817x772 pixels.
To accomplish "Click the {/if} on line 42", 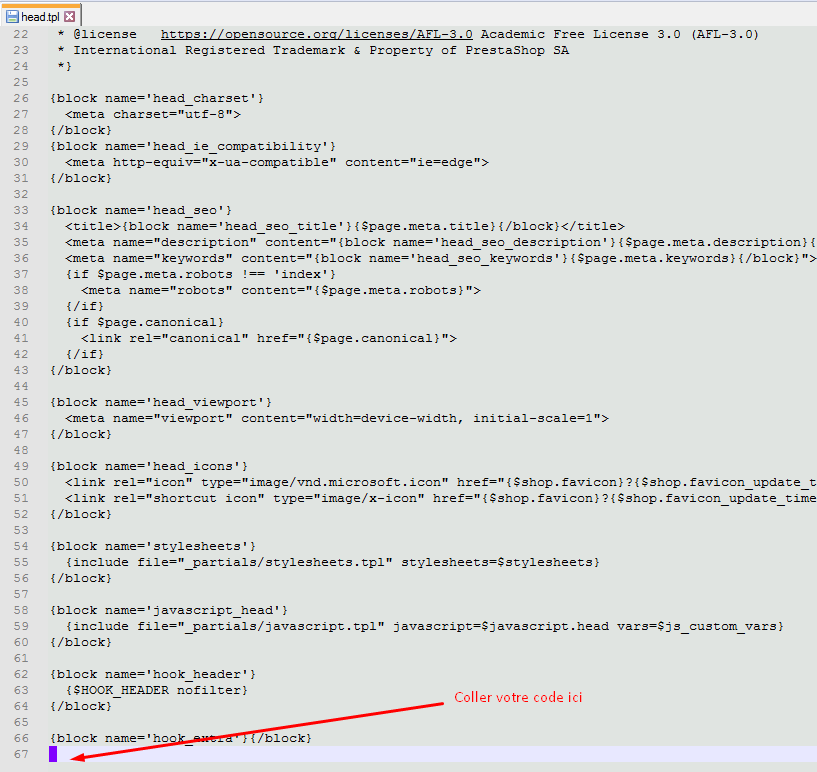I will (85, 355).
